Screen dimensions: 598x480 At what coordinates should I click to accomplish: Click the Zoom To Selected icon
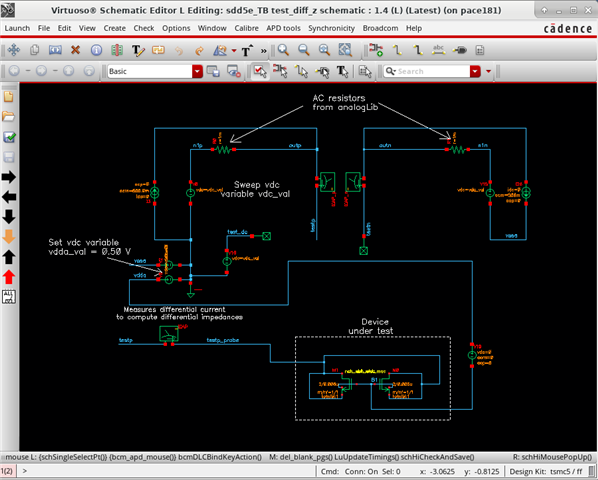345,50
